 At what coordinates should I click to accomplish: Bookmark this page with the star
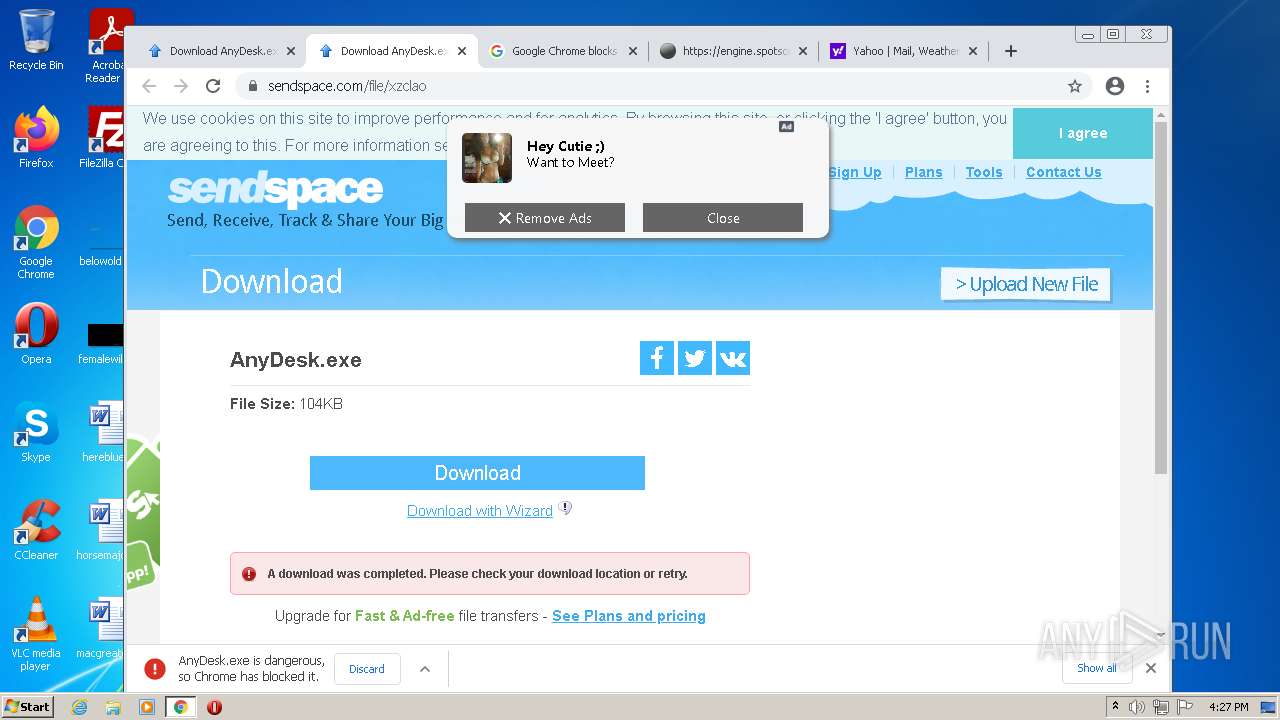click(1075, 86)
